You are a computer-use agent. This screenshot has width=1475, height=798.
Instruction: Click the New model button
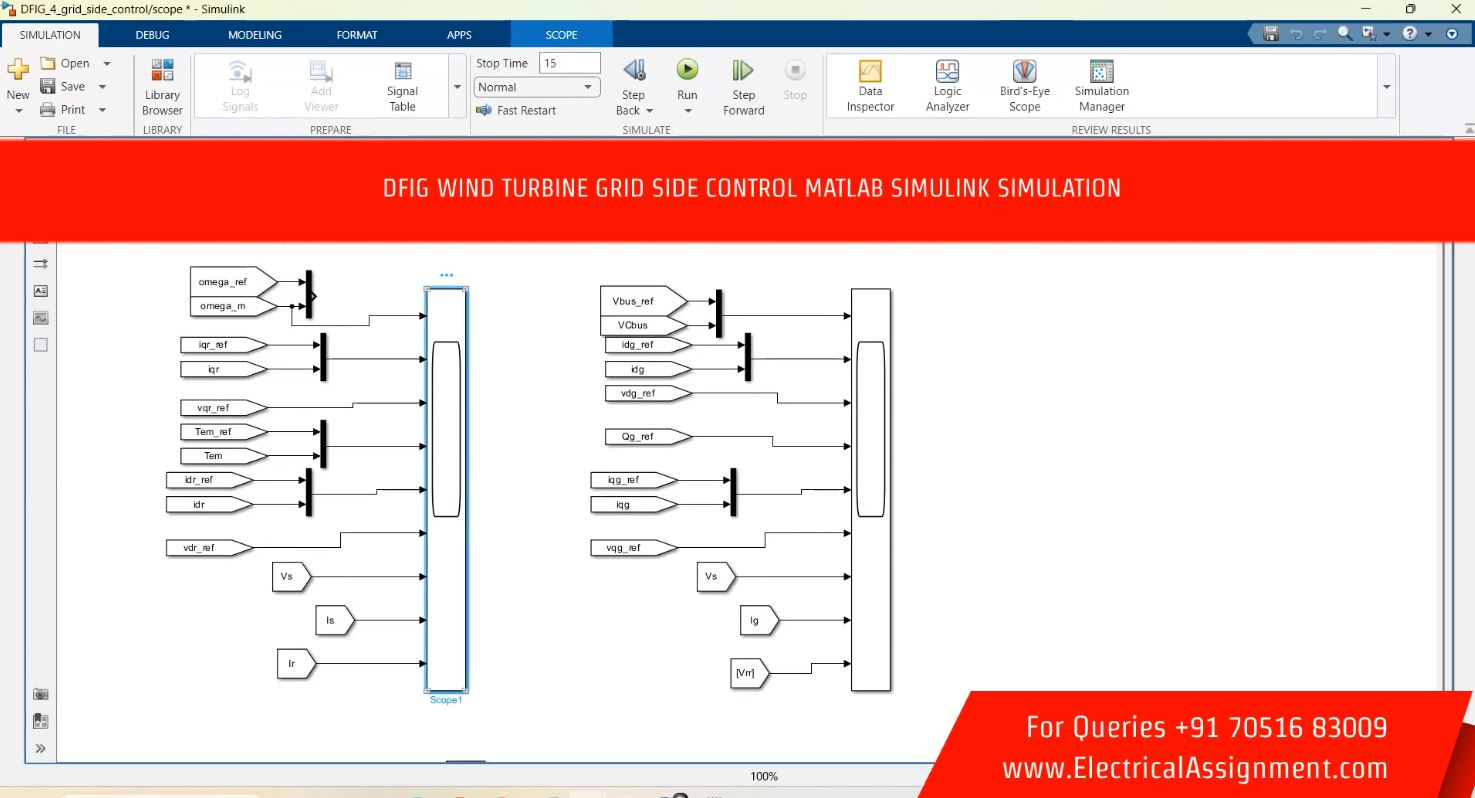(18, 80)
